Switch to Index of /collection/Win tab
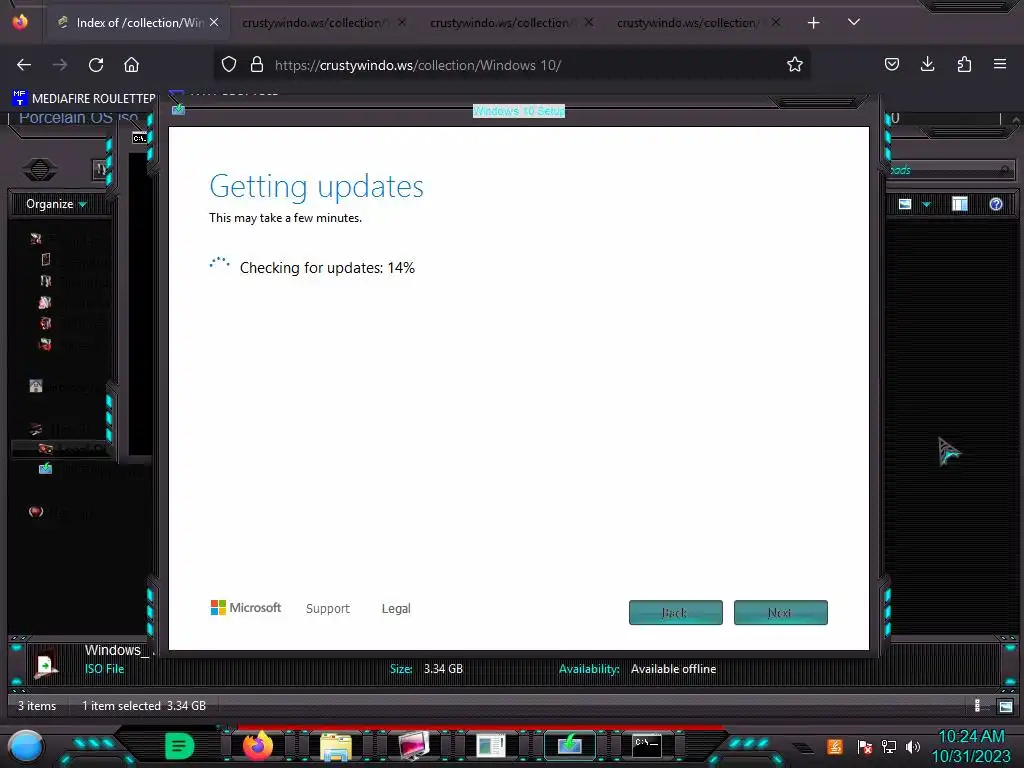 coord(138,22)
